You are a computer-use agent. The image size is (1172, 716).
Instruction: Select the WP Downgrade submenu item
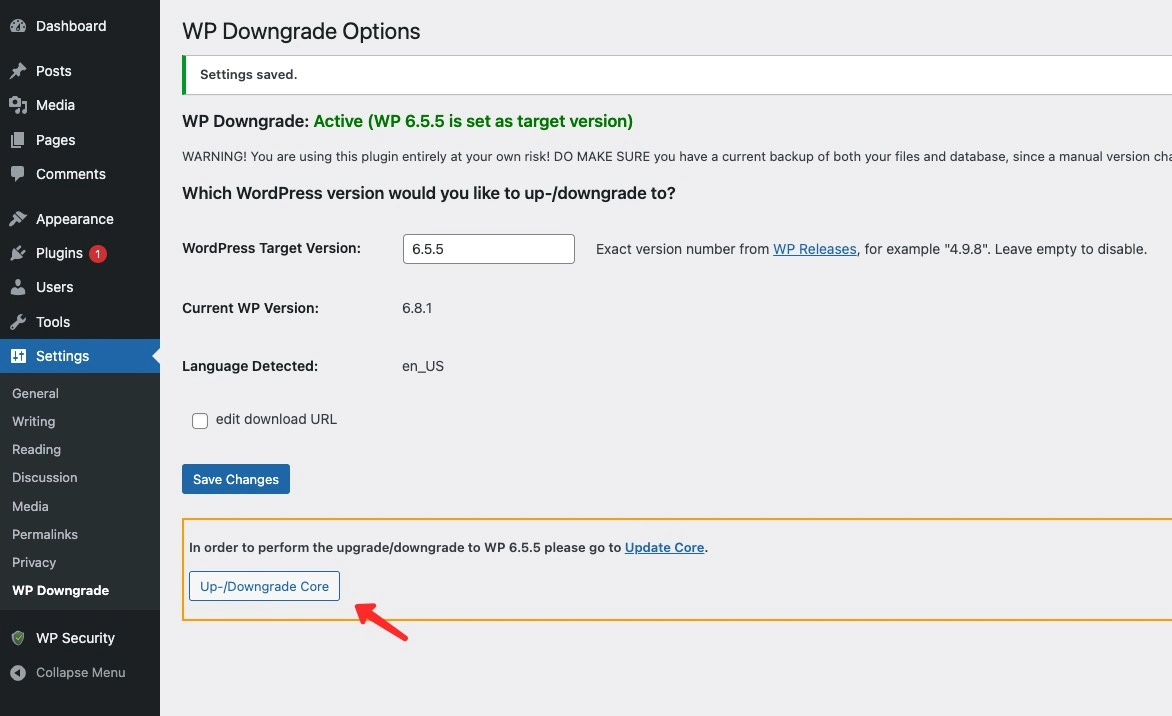click(x=61, y=590)
